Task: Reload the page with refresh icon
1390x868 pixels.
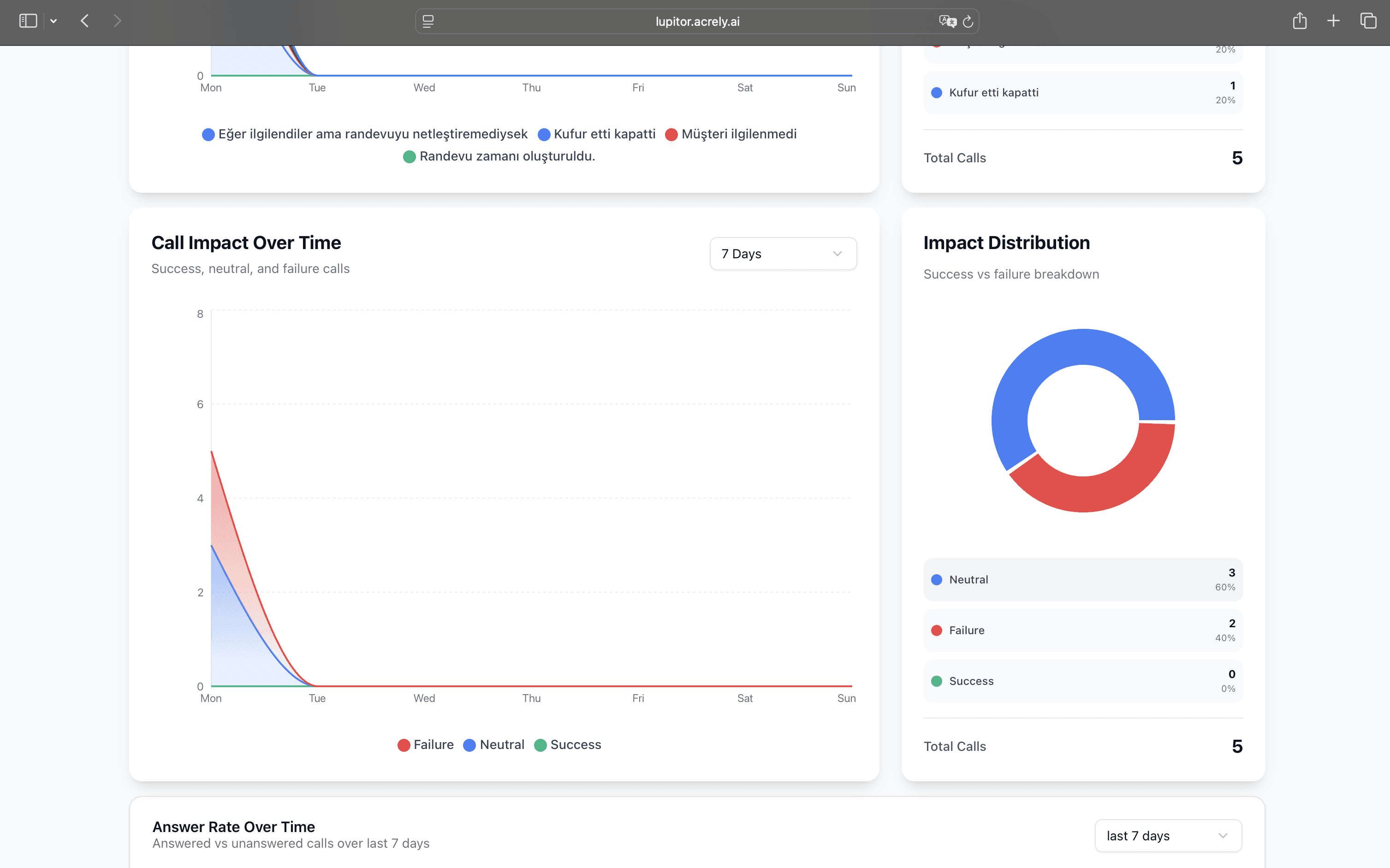Action: (x=968, y=21)
